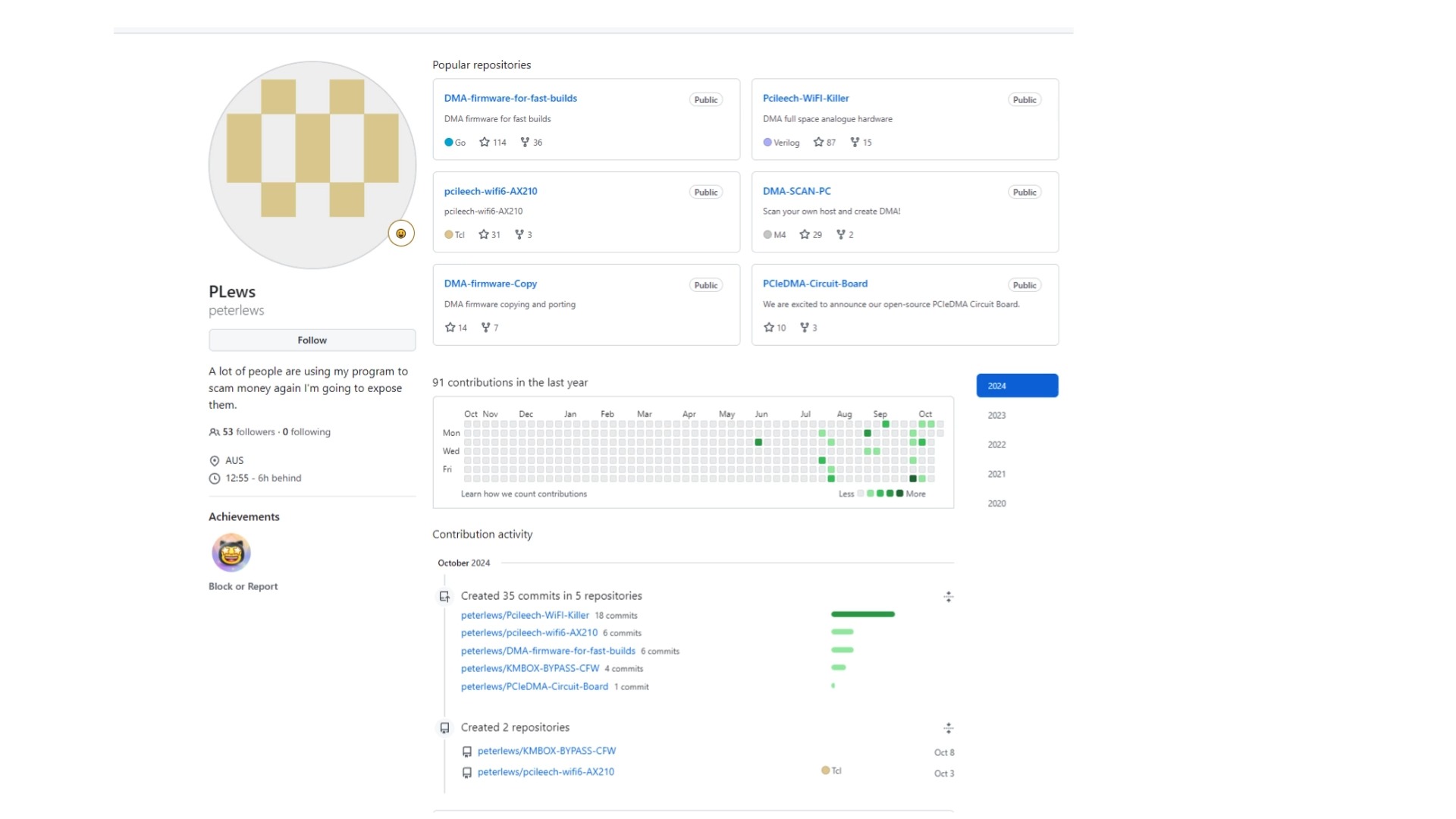View 10 stars of PCIeDMA-Circuit-Board
The height and width of the screenshot is (819, 1456).
tap(774, 328)
